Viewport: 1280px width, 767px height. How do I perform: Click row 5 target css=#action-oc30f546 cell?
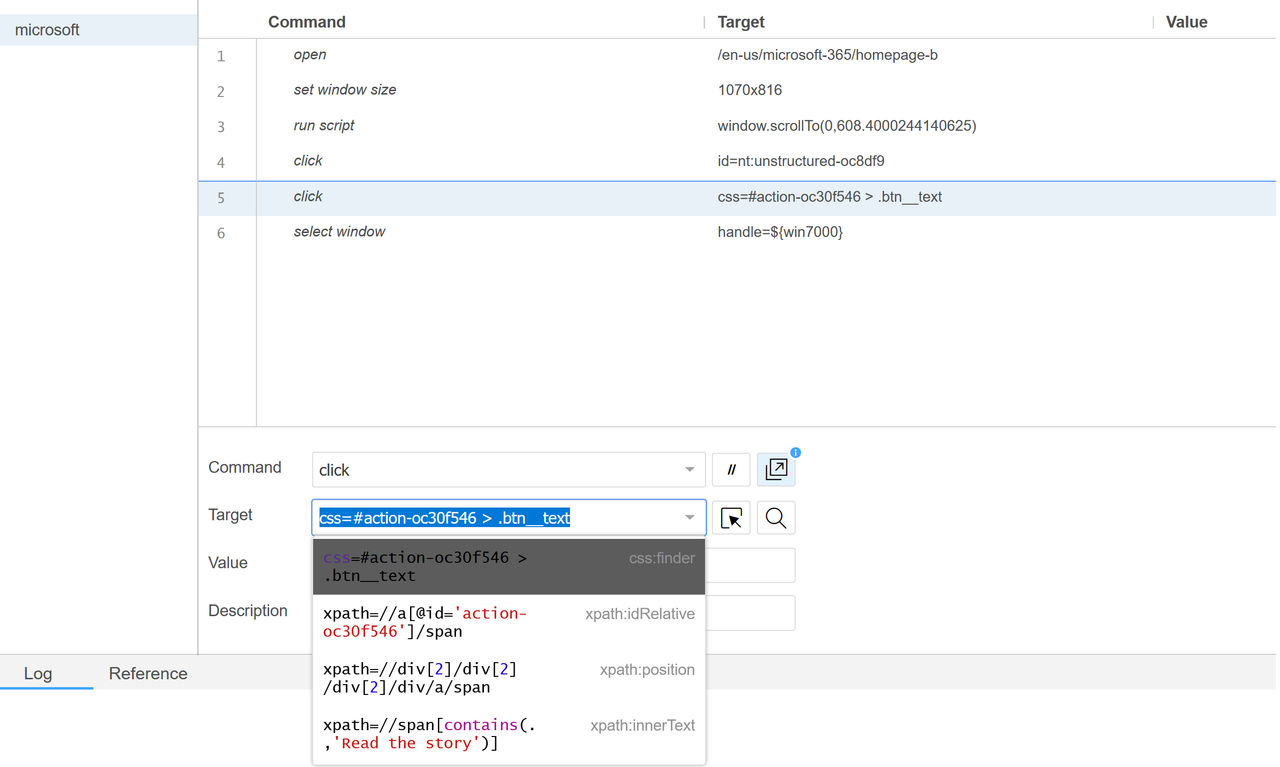click(830, 197)
